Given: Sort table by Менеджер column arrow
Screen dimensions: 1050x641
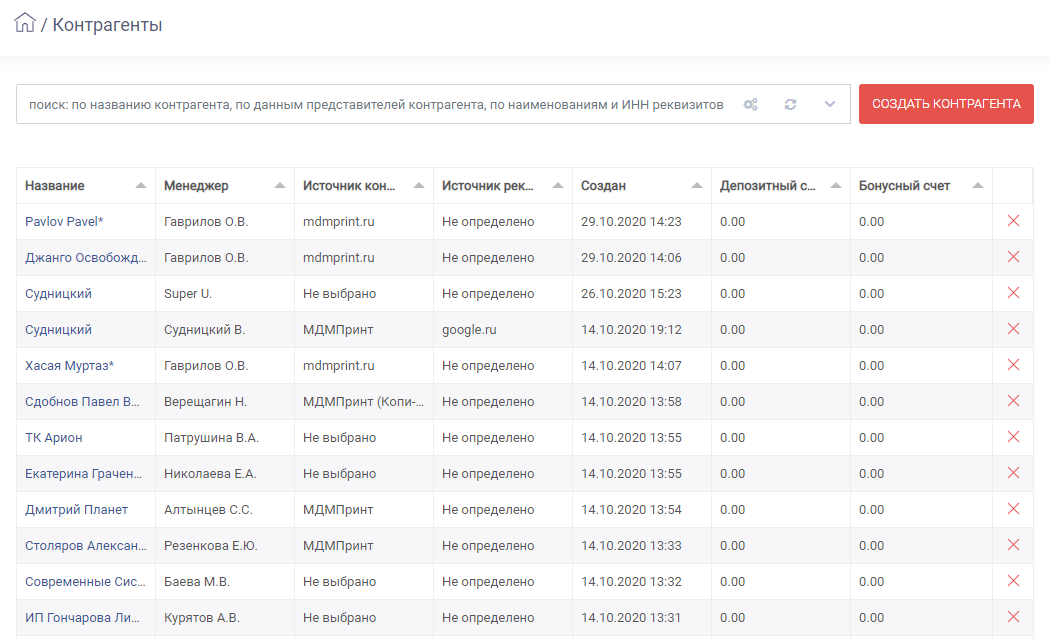Looking at the screenshot, I should (x=280, y=186).
